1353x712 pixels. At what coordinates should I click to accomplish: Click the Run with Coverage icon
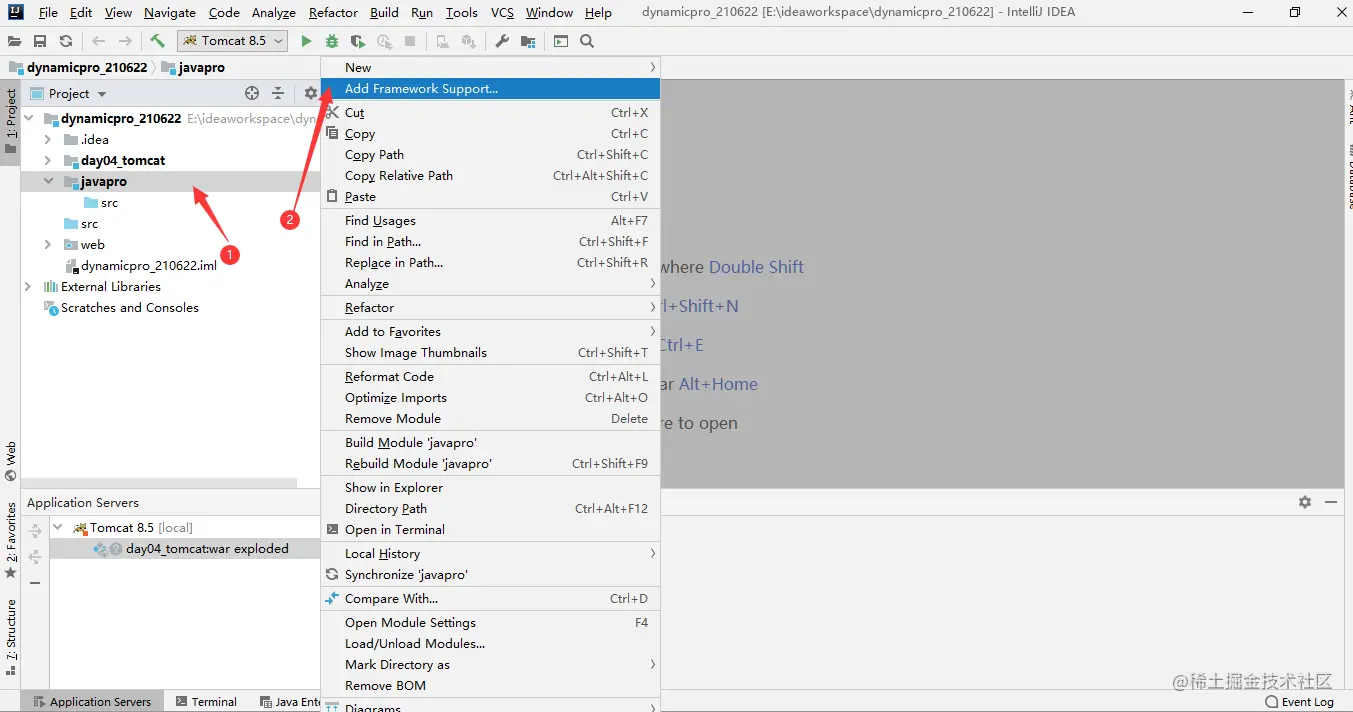pos(358,41)
